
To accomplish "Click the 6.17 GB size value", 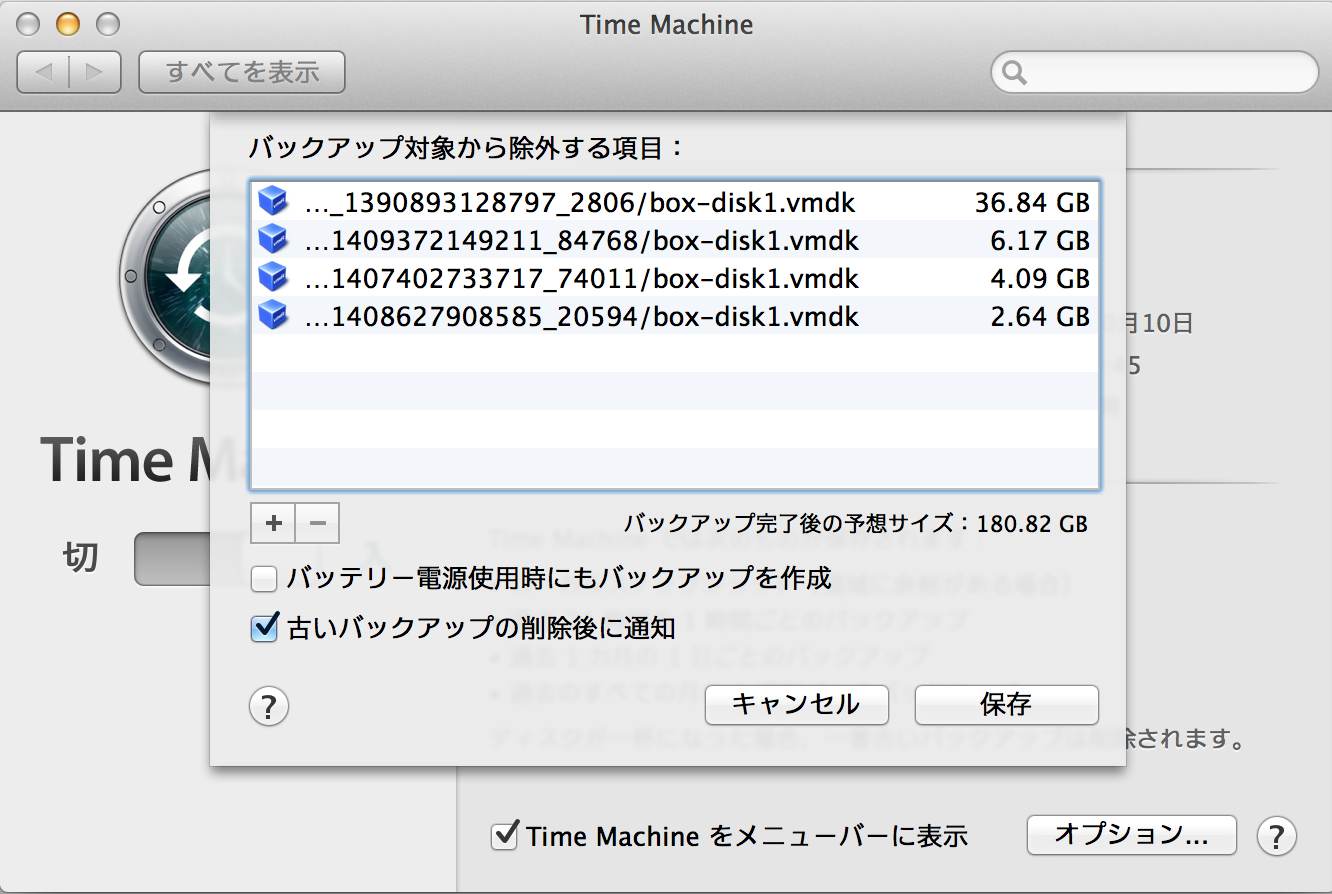I will coord(1041,240).
